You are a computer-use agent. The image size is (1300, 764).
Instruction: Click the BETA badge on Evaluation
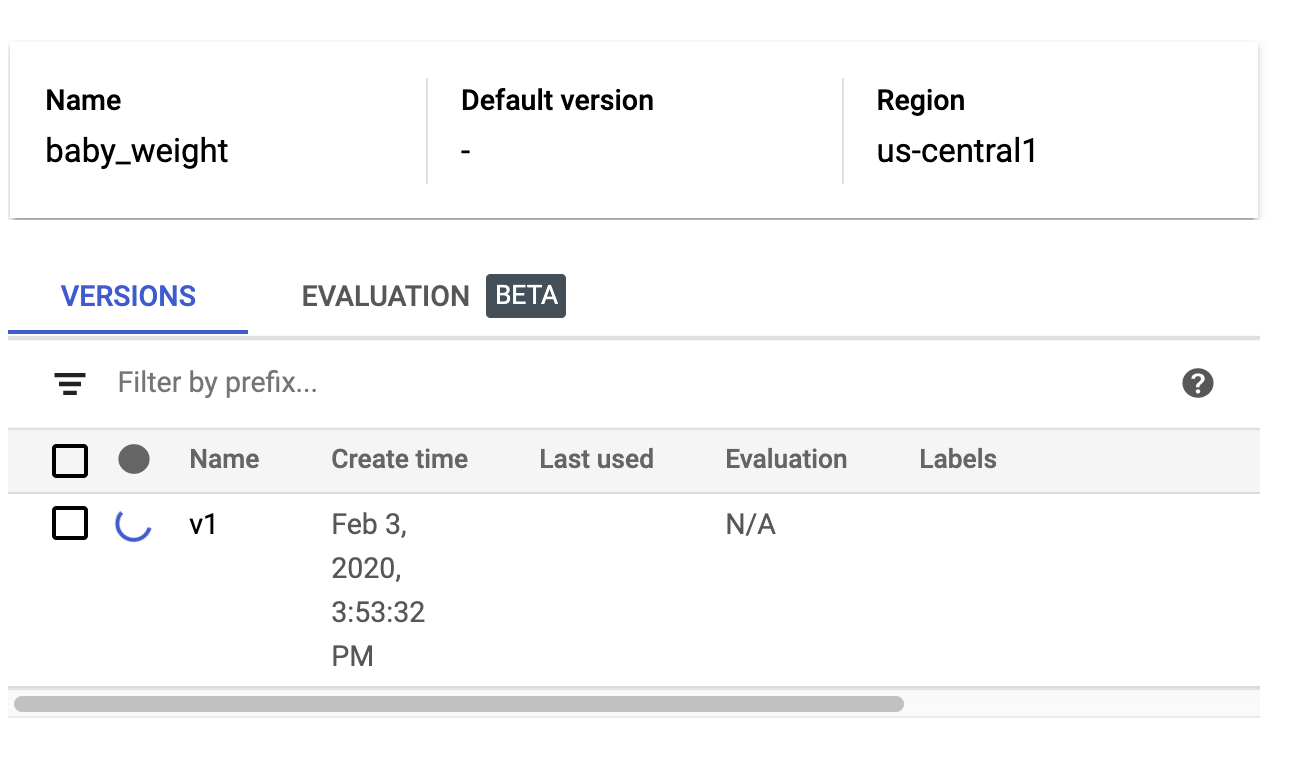(x=526, y=296)
